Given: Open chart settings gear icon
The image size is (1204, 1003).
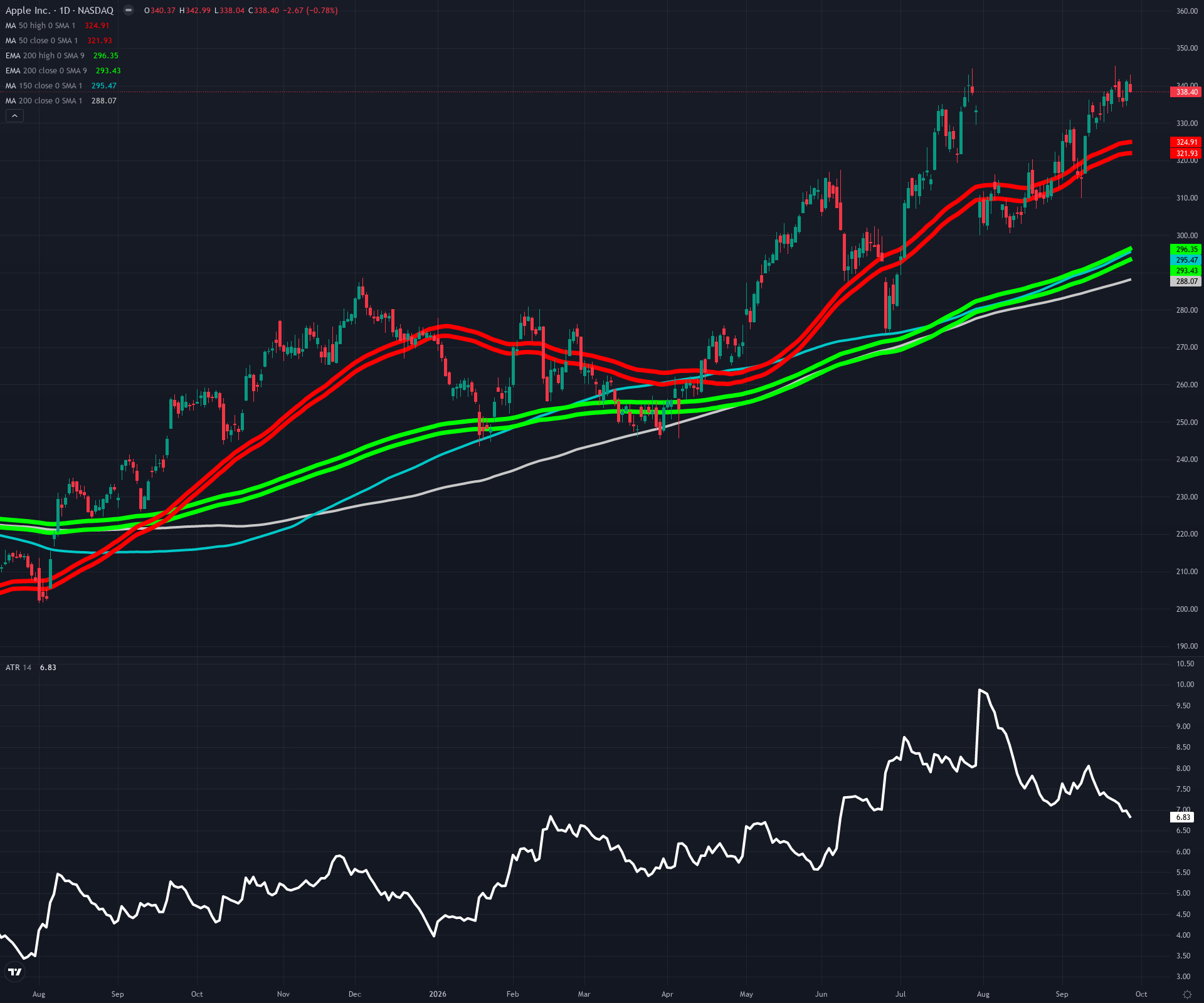Looking at the screenshot, I should coord(1187,994).
